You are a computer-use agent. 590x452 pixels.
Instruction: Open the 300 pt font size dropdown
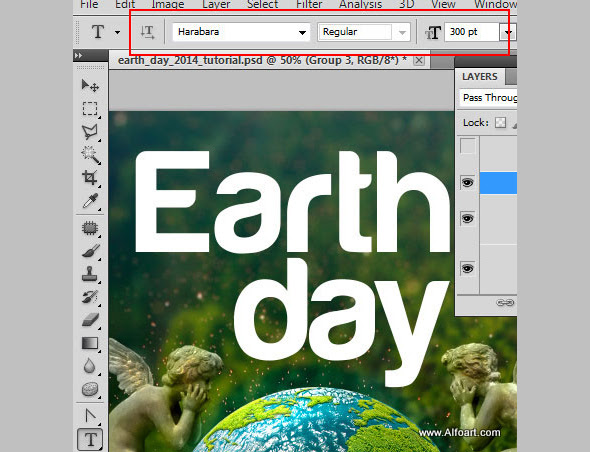(x=508, y=32)
